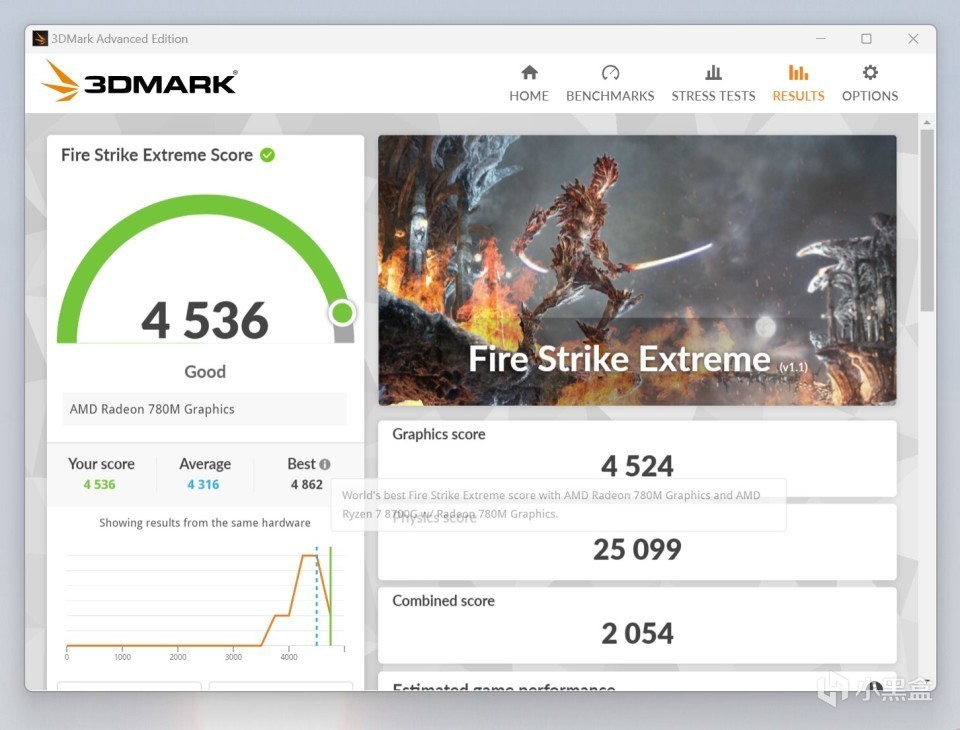Click the Fire Strike Extreme Score heading

coord(157,155)
